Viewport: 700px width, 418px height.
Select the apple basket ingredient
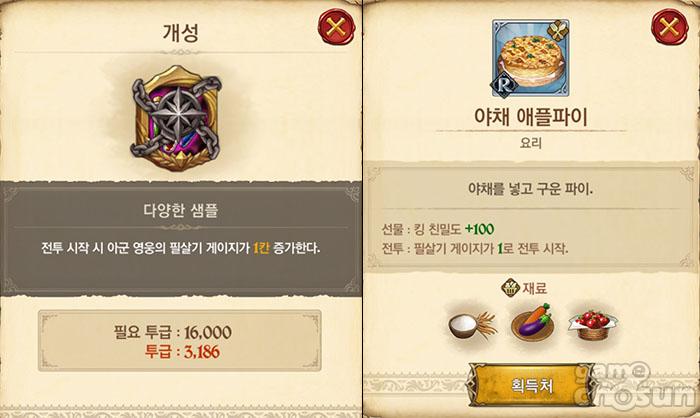[593, 325]
